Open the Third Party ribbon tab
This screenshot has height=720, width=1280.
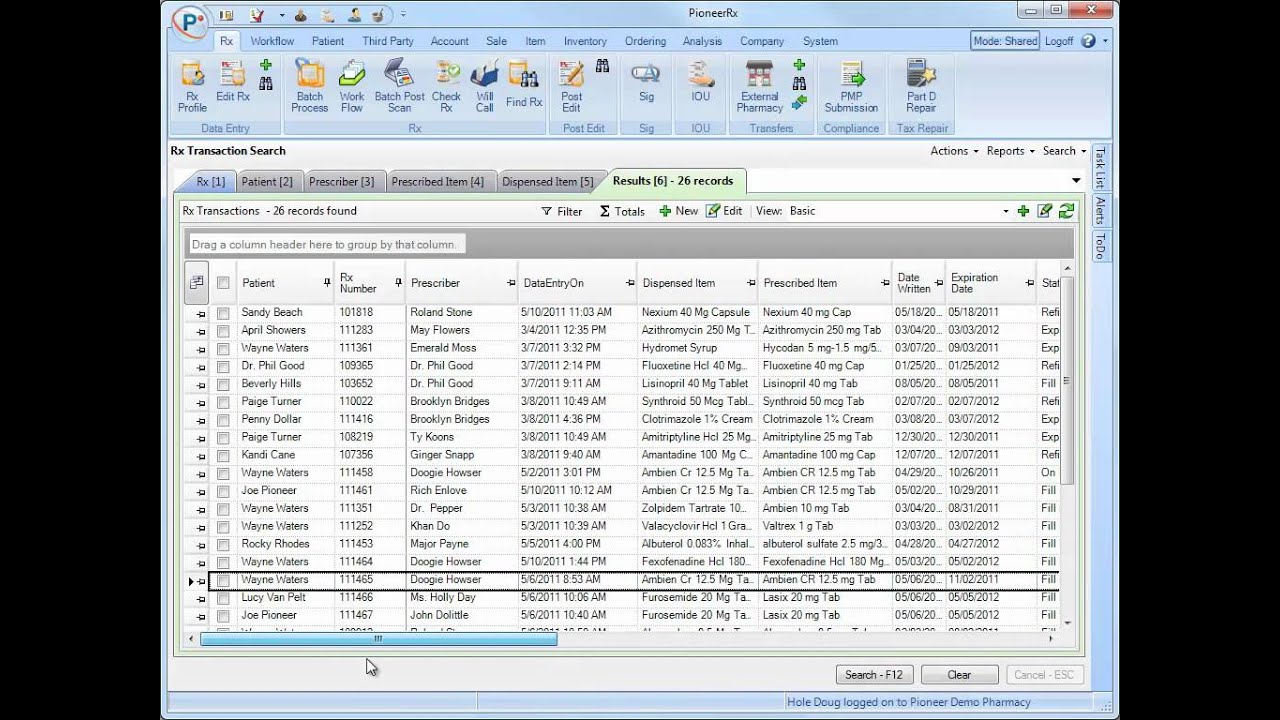(388, 41)
